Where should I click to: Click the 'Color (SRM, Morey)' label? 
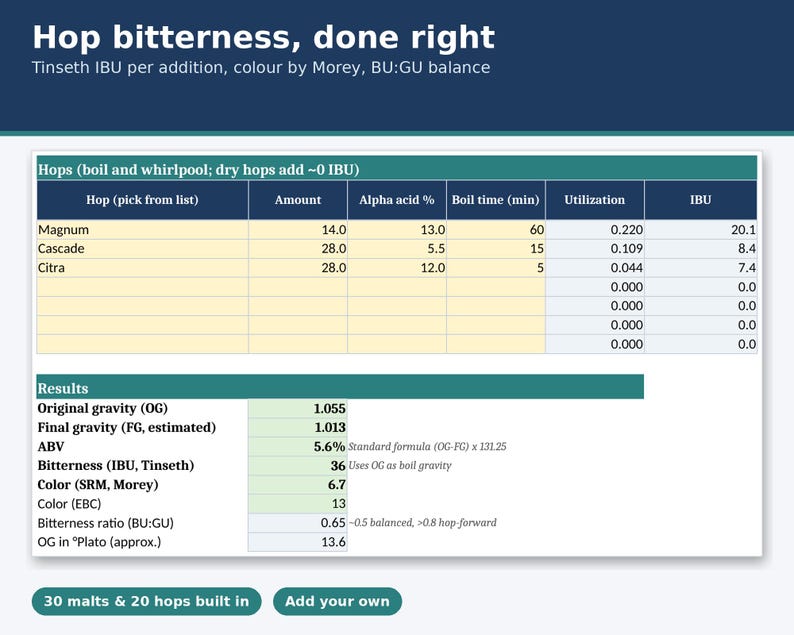98,485
